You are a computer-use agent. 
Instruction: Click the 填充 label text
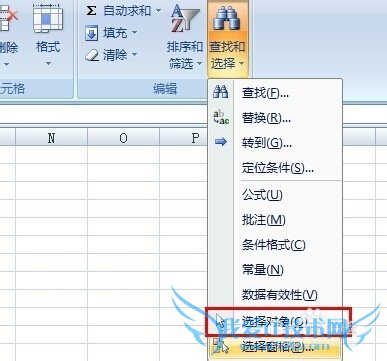[x=115, y=33]
